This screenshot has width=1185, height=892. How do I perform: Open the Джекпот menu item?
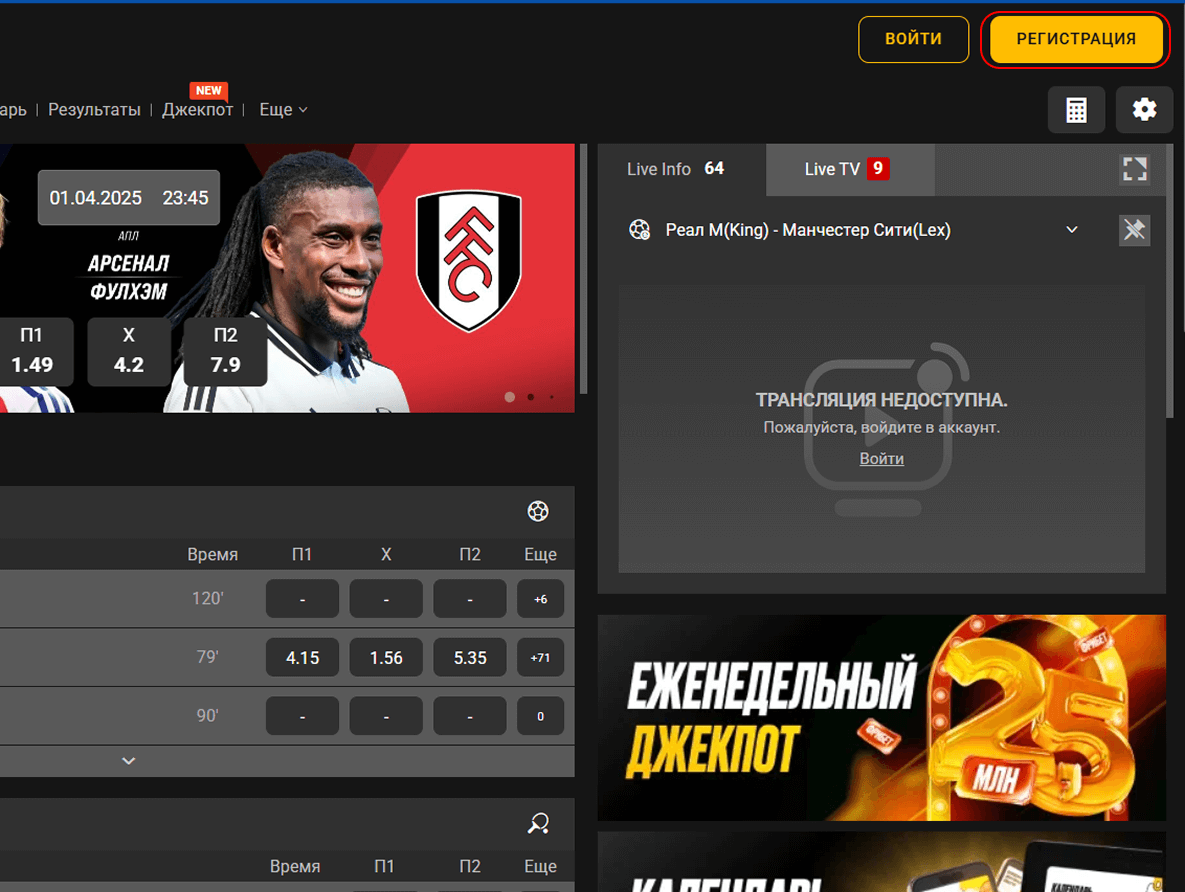click(x=197, y=110)
